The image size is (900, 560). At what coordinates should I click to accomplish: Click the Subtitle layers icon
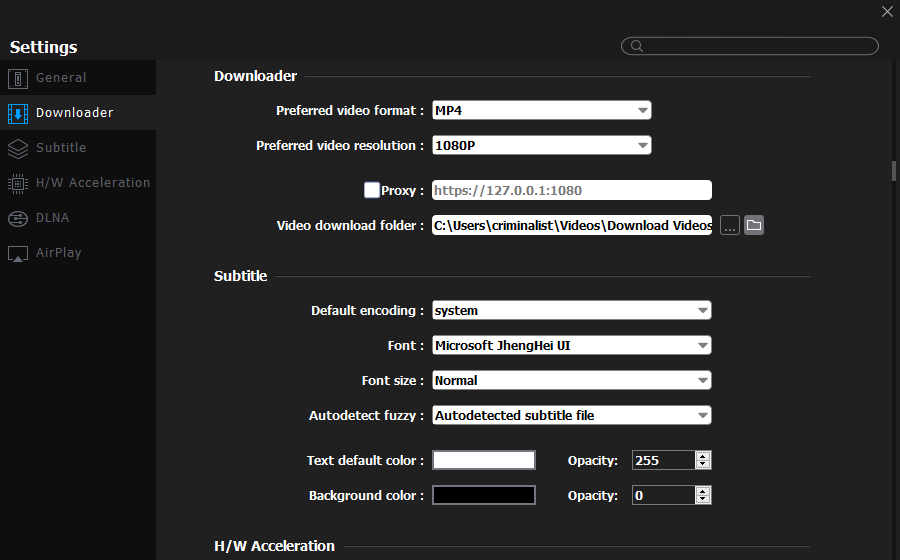point(18,148)
